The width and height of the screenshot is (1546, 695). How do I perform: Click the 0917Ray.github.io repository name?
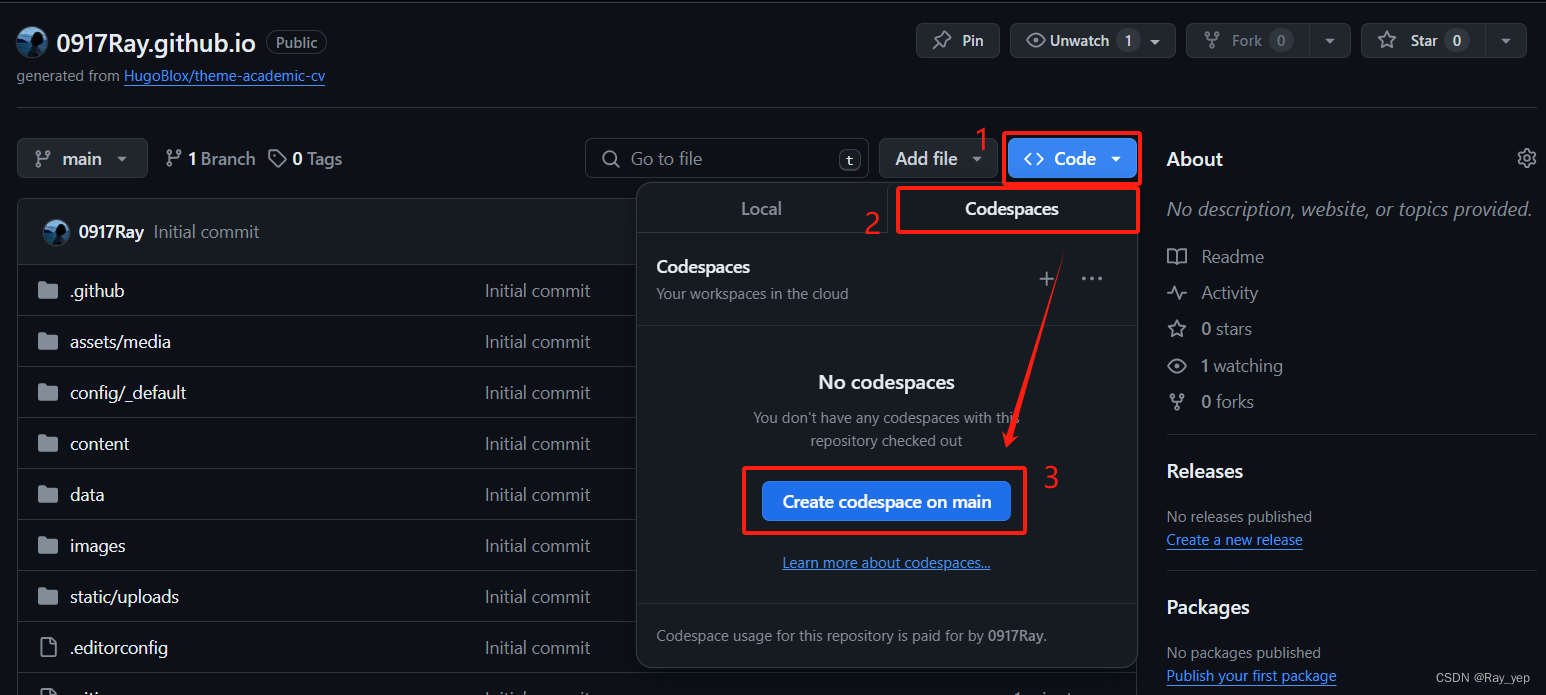click(x=156, y=42)
